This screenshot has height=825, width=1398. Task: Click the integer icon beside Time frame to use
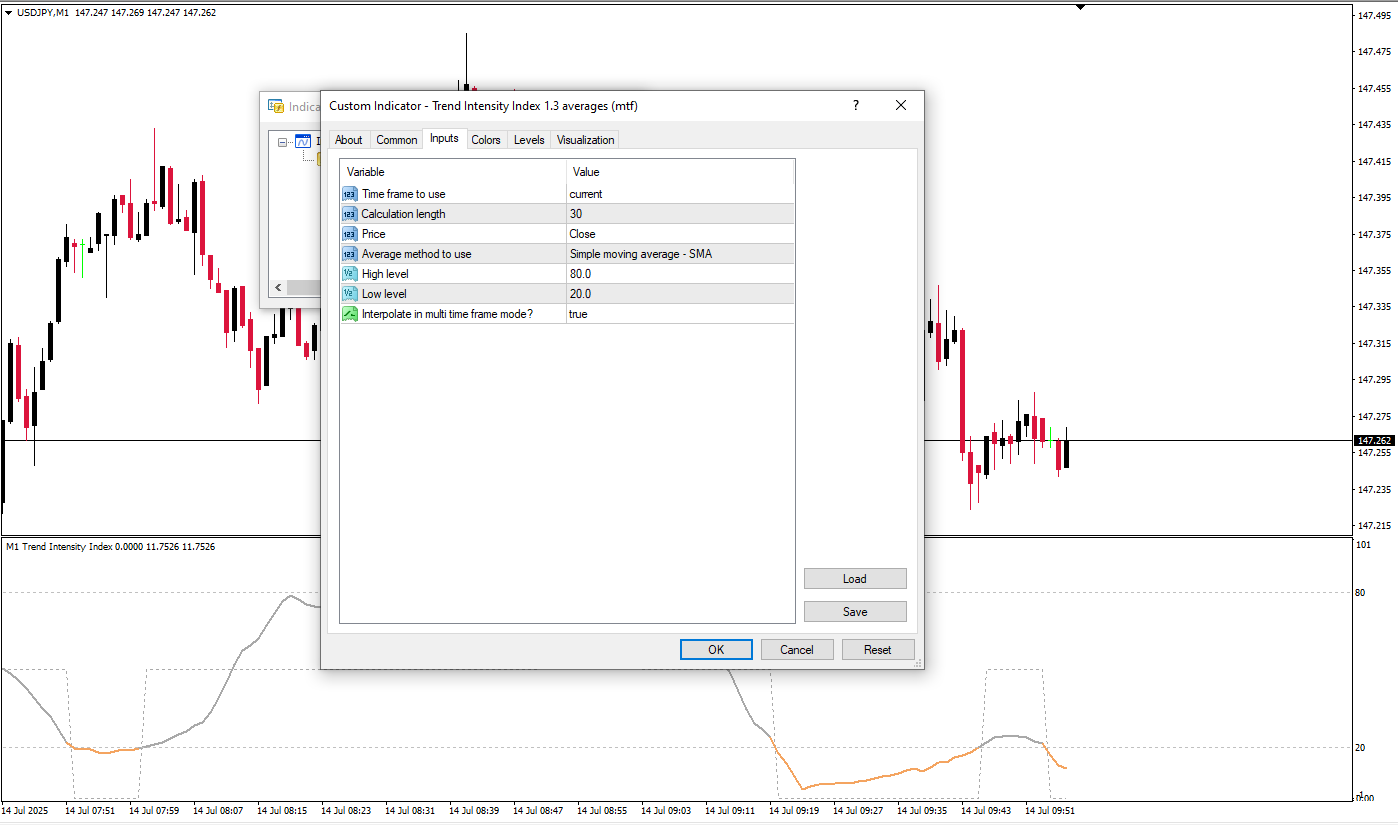click(x=349, y=194)
